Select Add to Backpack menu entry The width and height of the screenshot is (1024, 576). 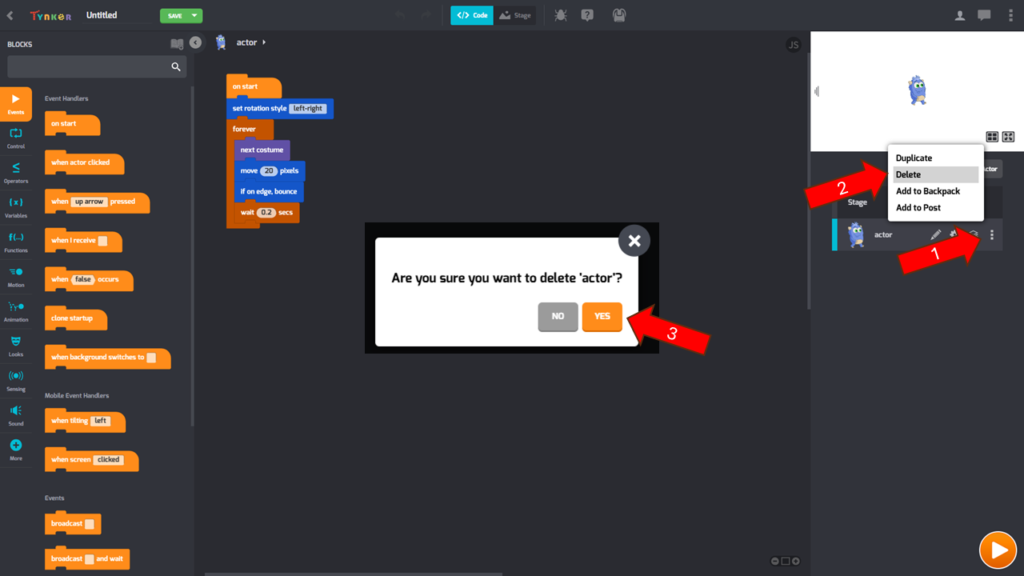pos(927,191)
